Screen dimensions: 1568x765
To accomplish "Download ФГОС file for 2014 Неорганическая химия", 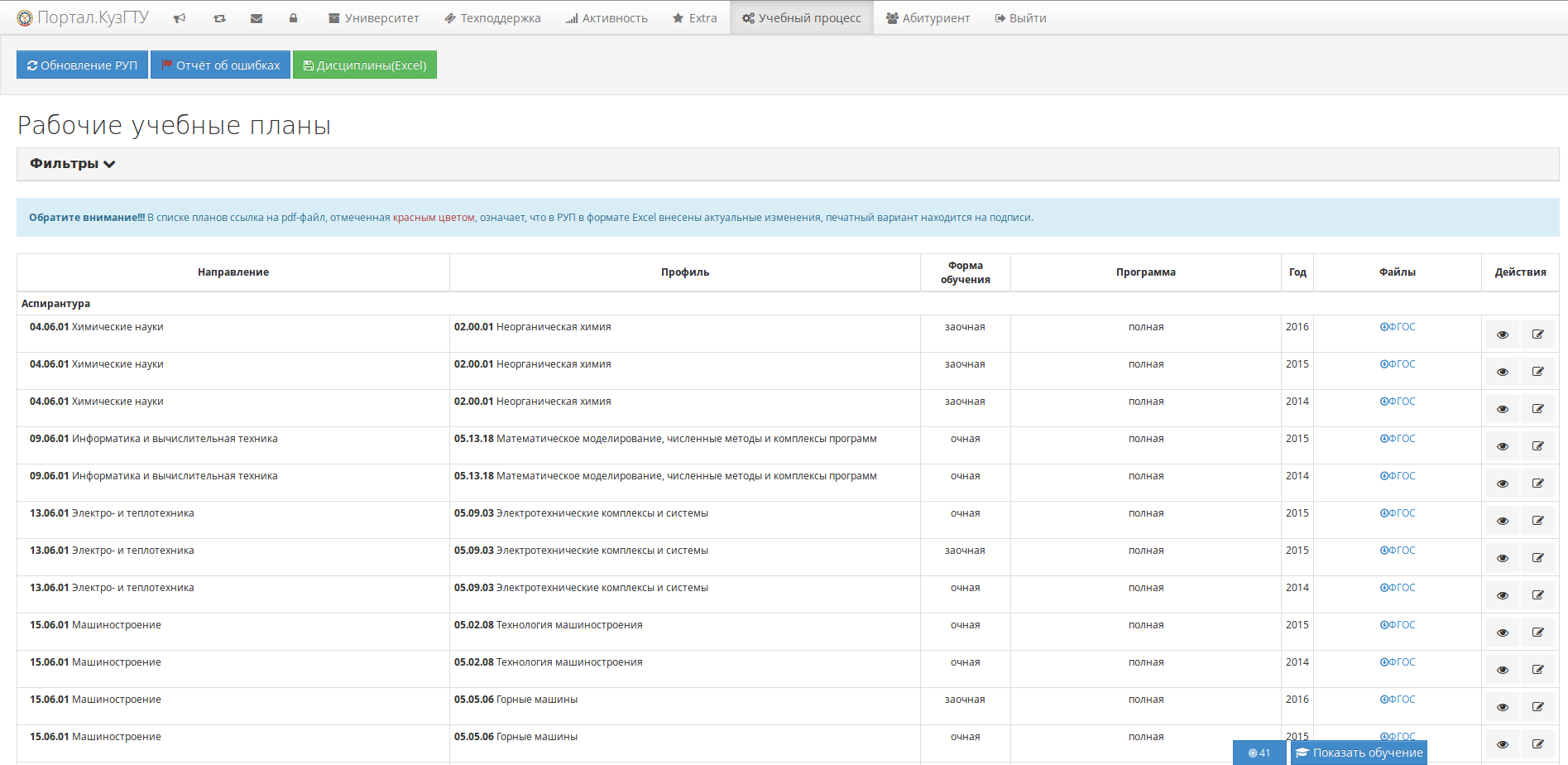I will (1398, 402).
